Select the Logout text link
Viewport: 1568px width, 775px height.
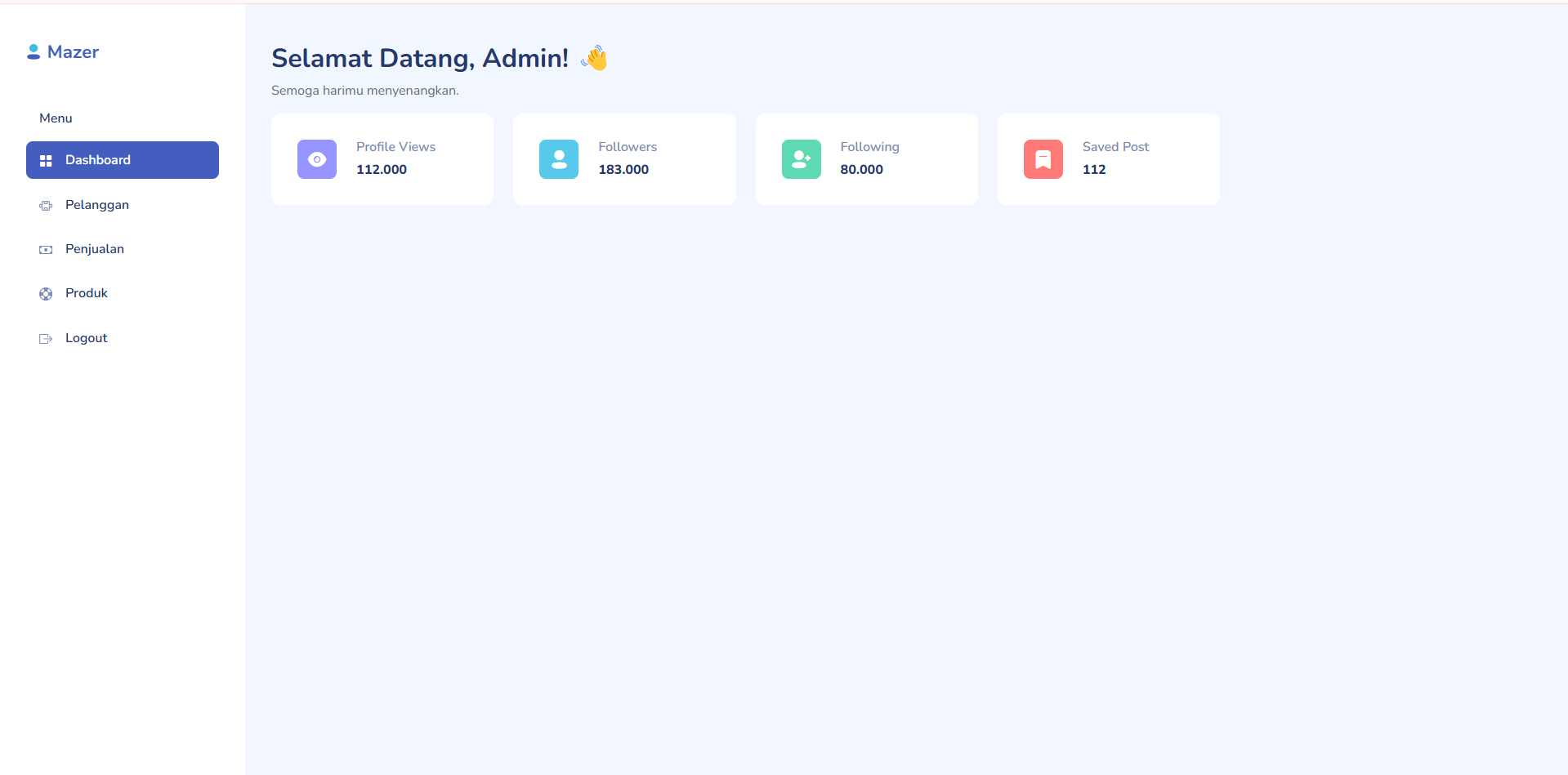tap(87, 338)
